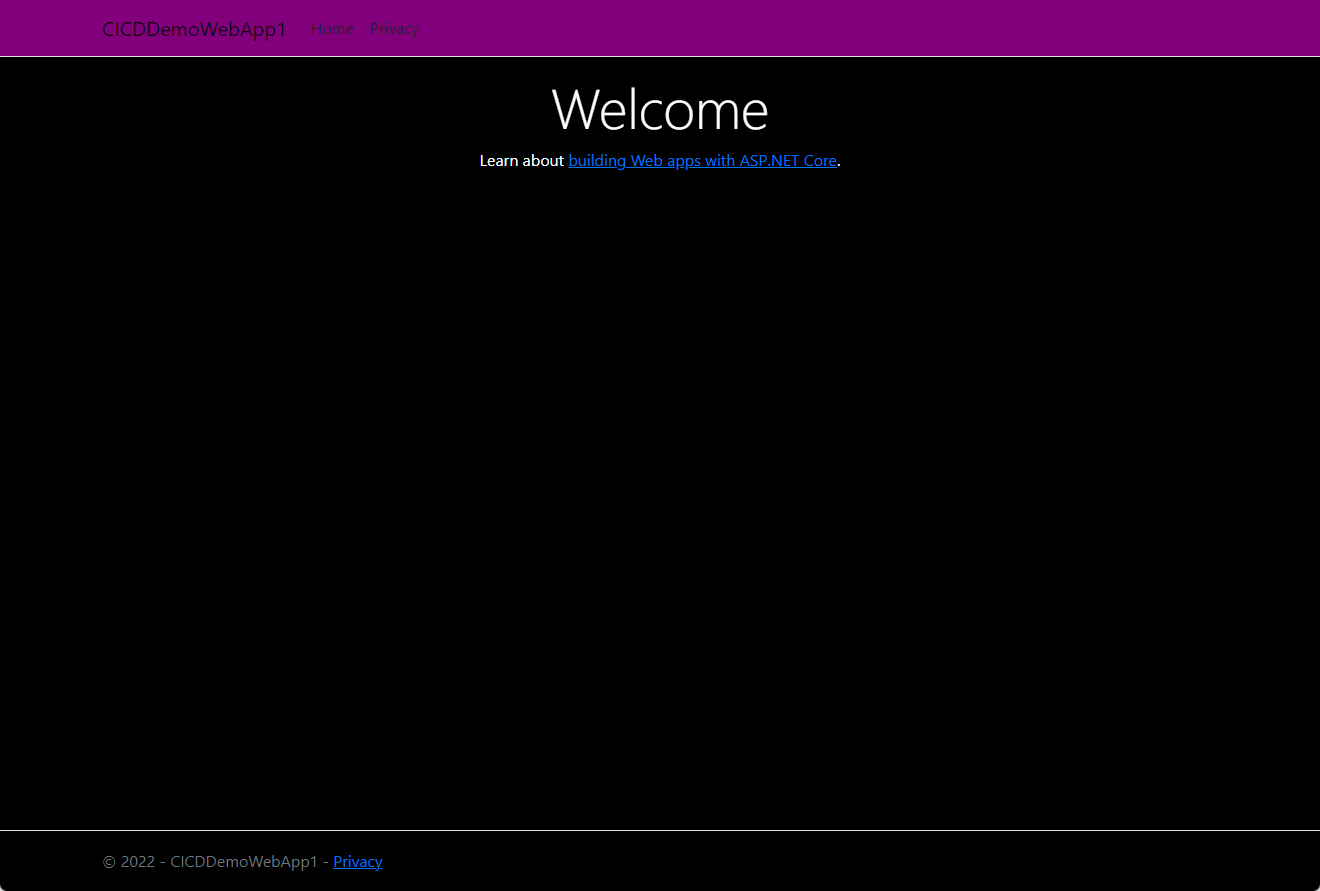1320x891 pixels.
Task: Click the word "building" in the link
Action: point(597,160)
